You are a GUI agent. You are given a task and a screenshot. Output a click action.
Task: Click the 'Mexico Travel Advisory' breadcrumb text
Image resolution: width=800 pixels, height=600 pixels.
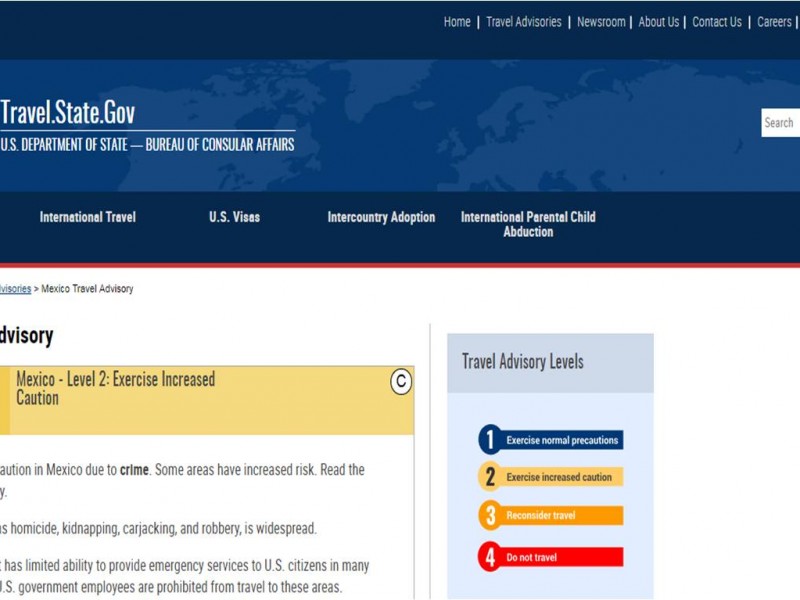[87, 289]
